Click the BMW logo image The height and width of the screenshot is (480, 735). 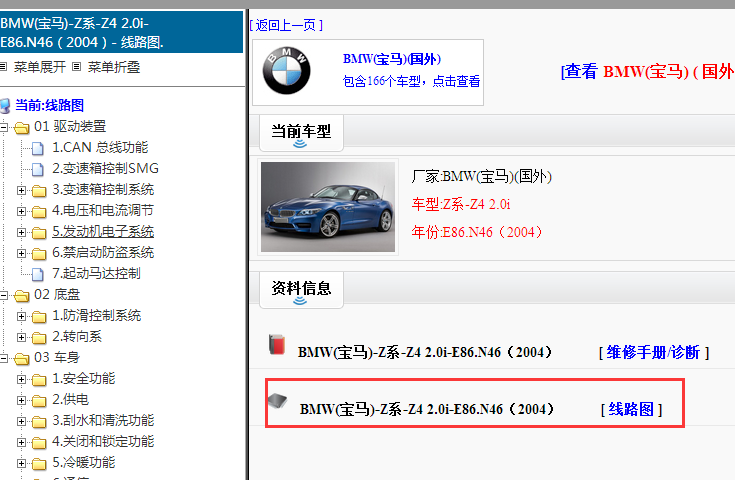click(286, 71)
